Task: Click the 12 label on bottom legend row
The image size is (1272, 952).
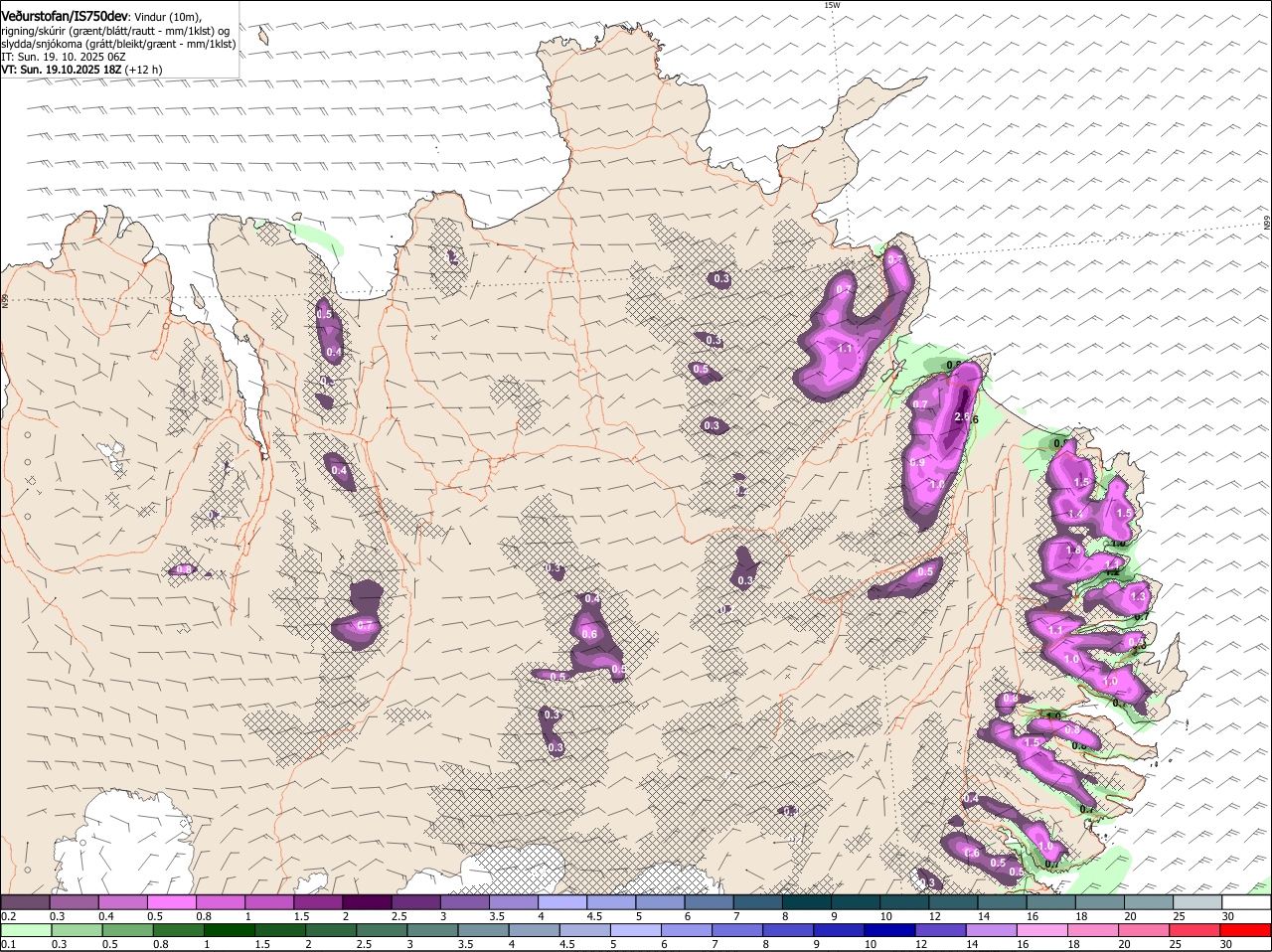Action: click(x=921, y=944)
